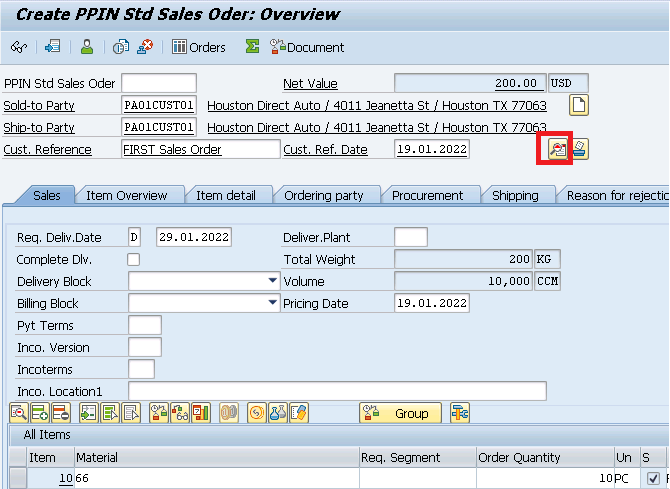This screenshot has height=489, width=670.
Task: Click the document with blue arrow icon
Action: (x=53, y=46)
